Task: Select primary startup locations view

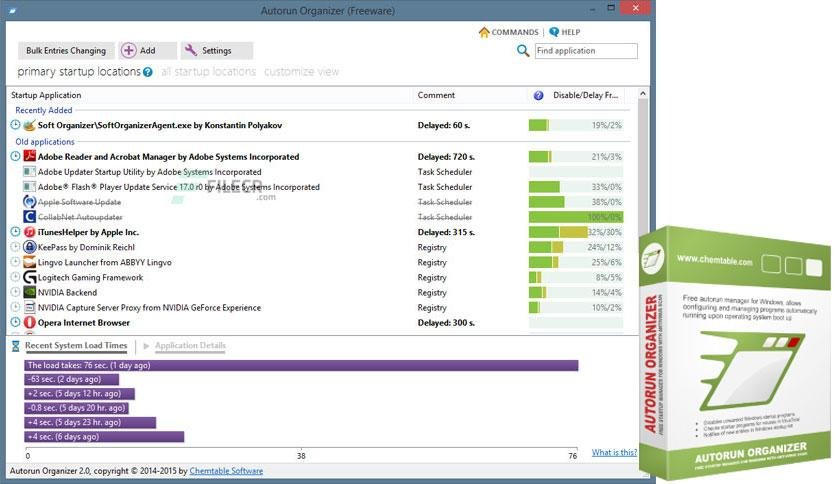Action: coord(79,71)
